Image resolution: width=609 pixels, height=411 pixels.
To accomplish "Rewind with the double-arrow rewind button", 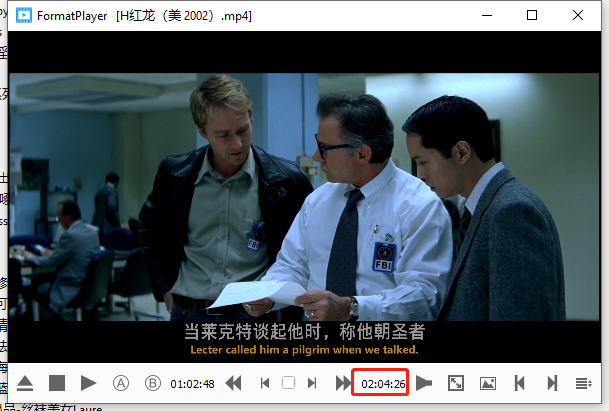I will click(x=233, y=383).
